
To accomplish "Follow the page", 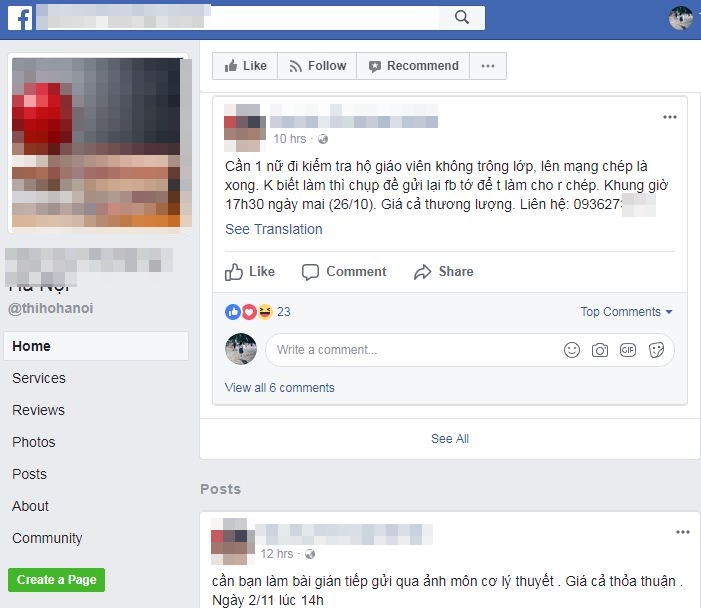I will point(317,66).
